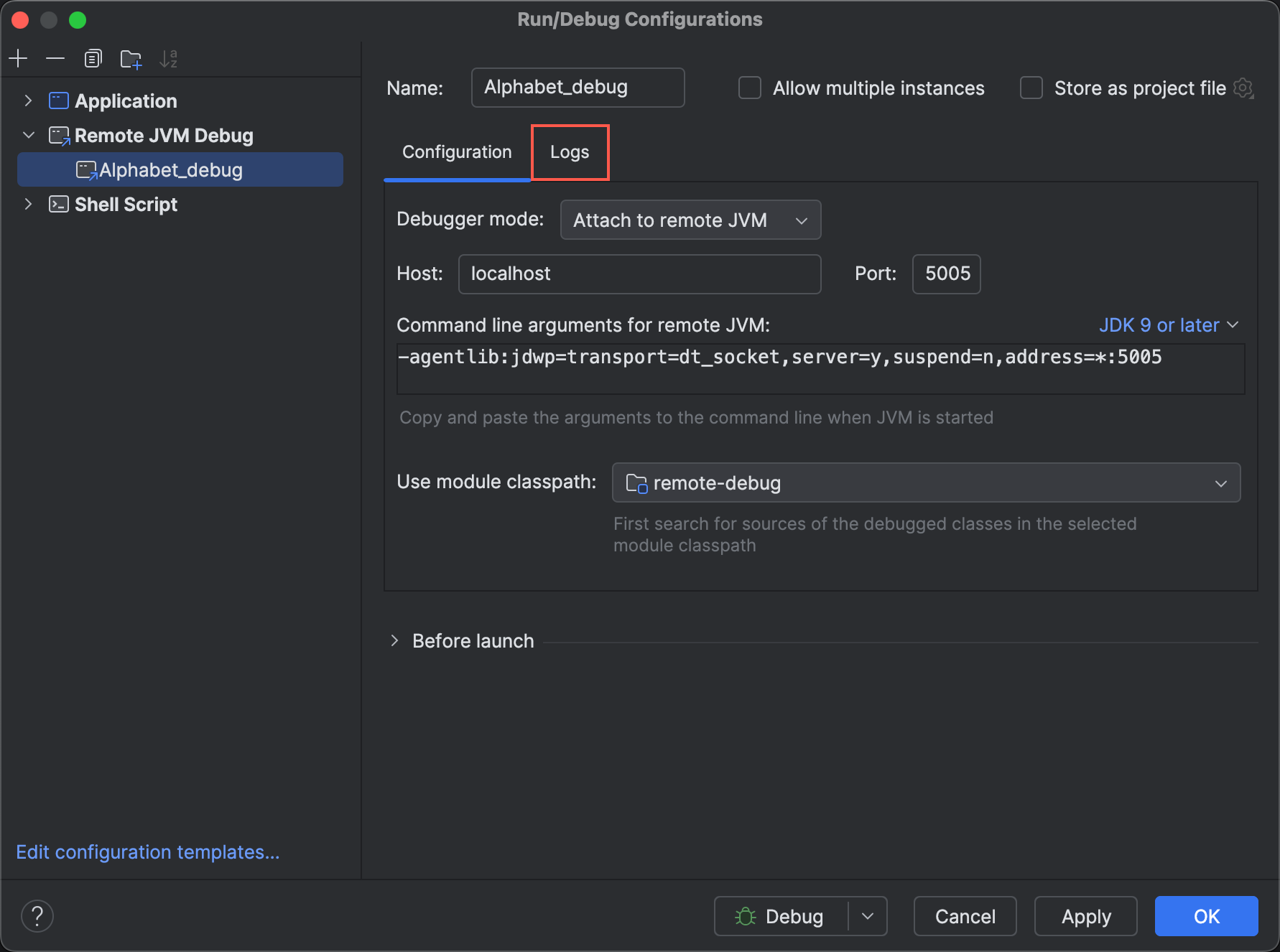Enable Allow multiple instances
Screen dimensions: 1280x952
tap(749, 88)
